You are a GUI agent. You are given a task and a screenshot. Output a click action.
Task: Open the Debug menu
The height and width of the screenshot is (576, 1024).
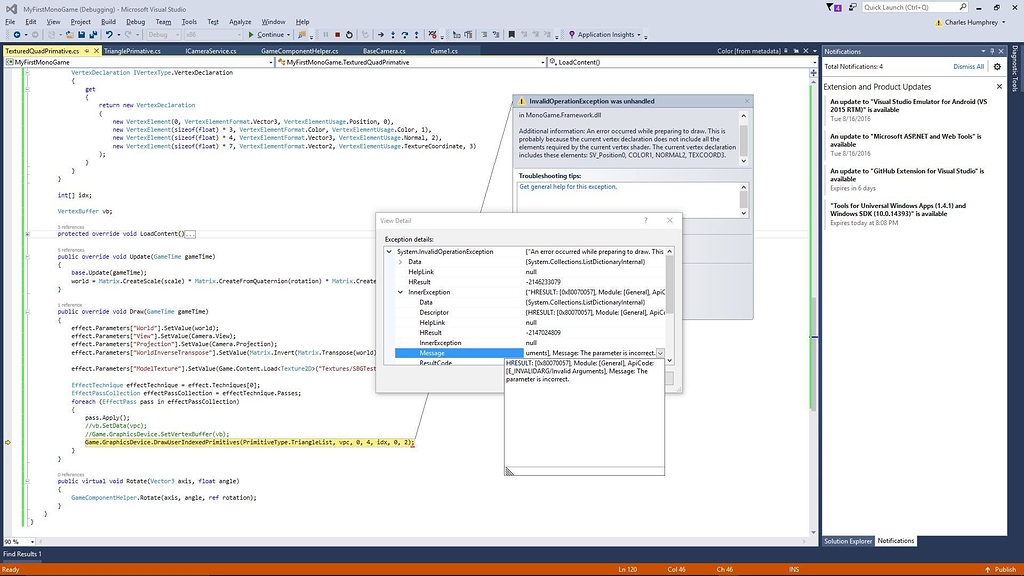pos(135,21)
